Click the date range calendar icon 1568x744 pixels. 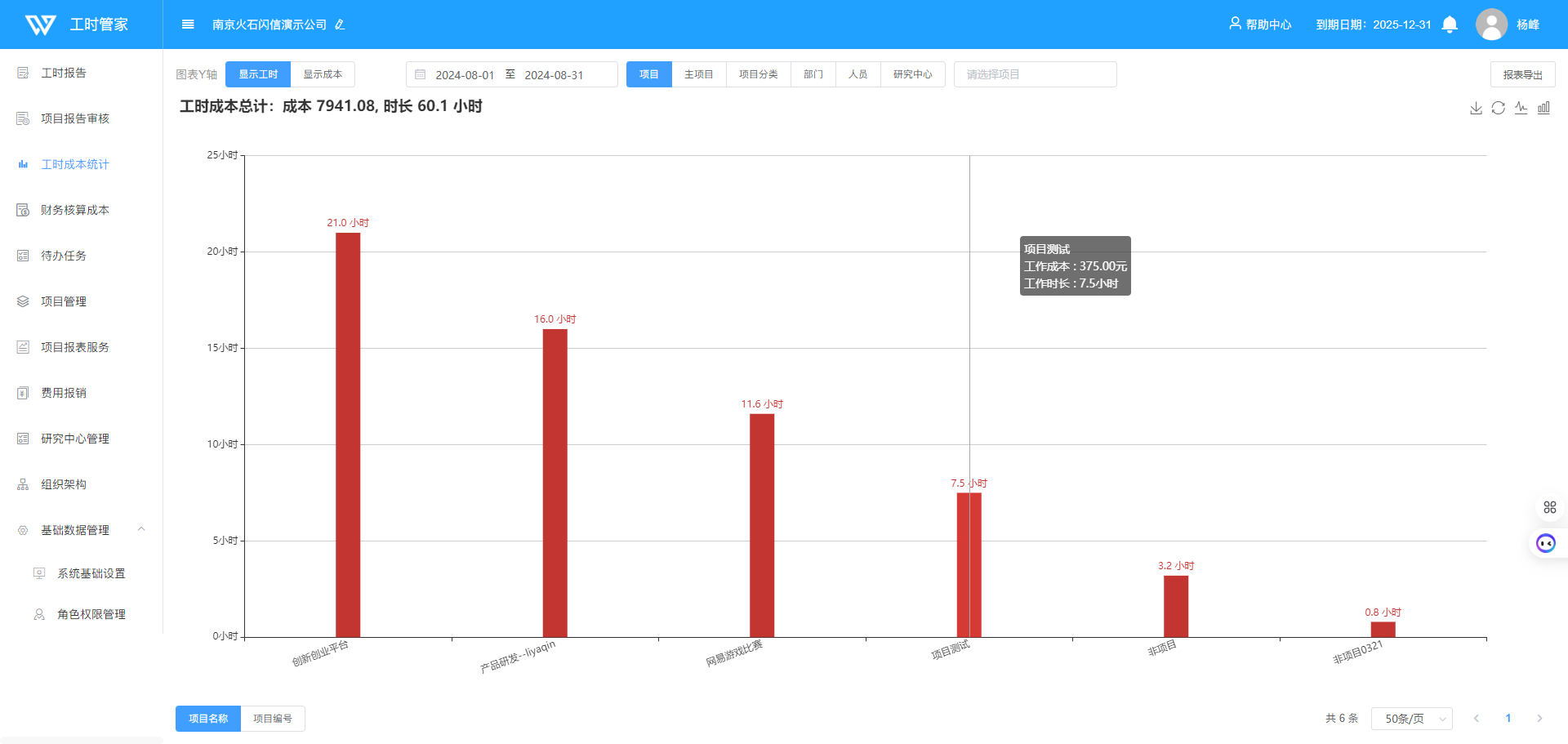pos(421,74)
